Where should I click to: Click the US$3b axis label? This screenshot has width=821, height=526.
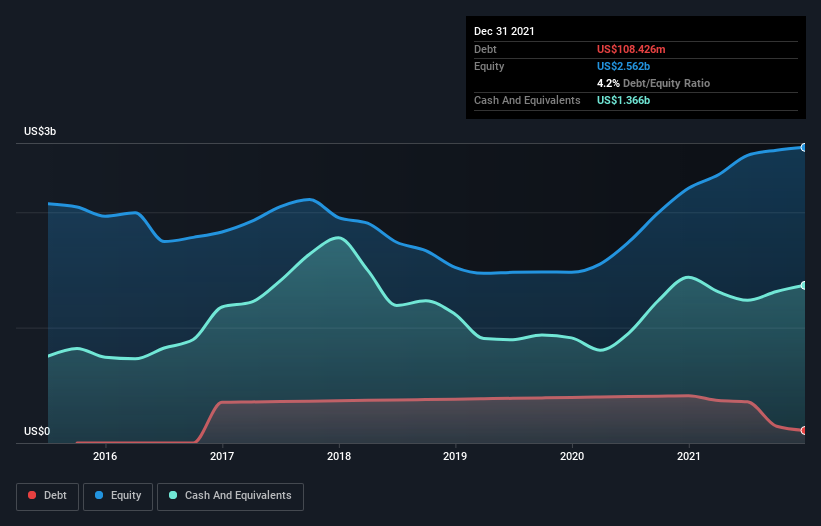tap(40, 131)
